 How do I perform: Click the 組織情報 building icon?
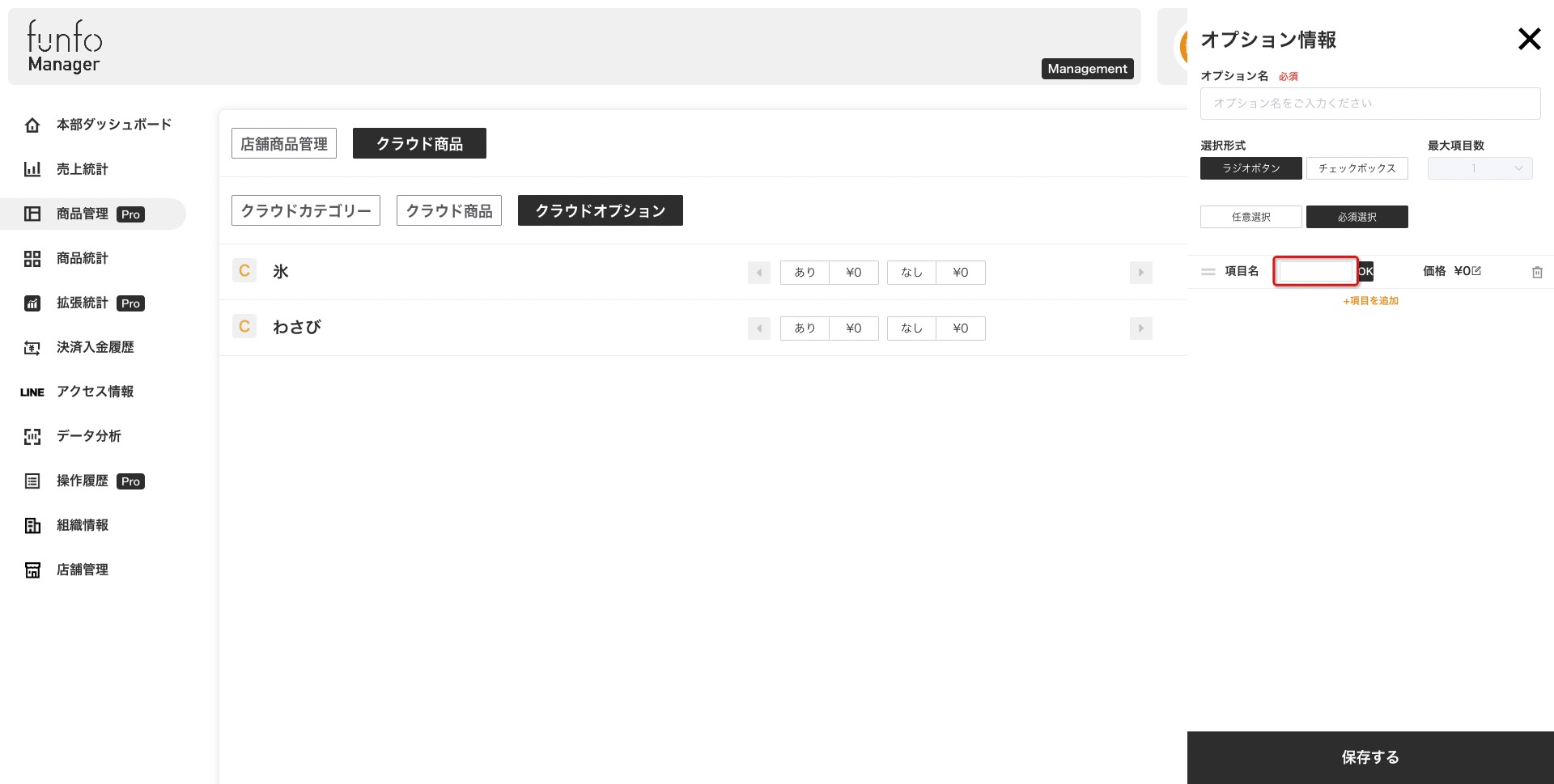[x=32, y=526]
